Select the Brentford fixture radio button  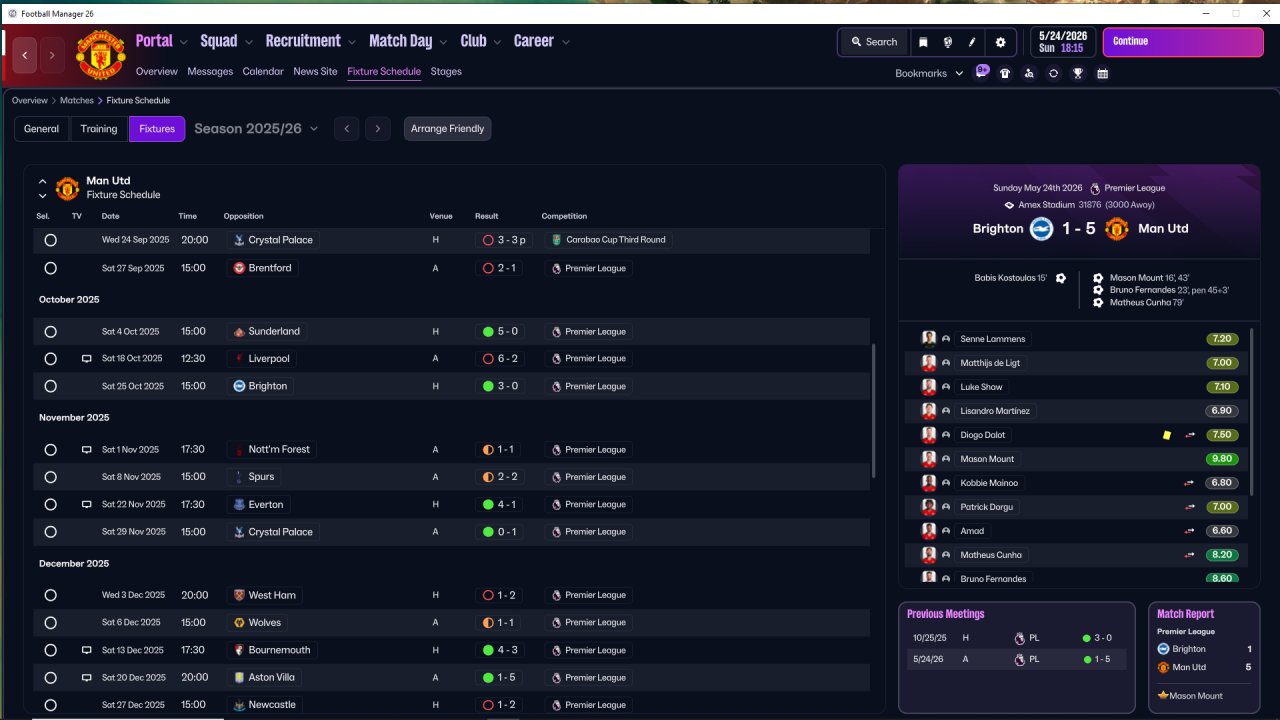(50, 268)
